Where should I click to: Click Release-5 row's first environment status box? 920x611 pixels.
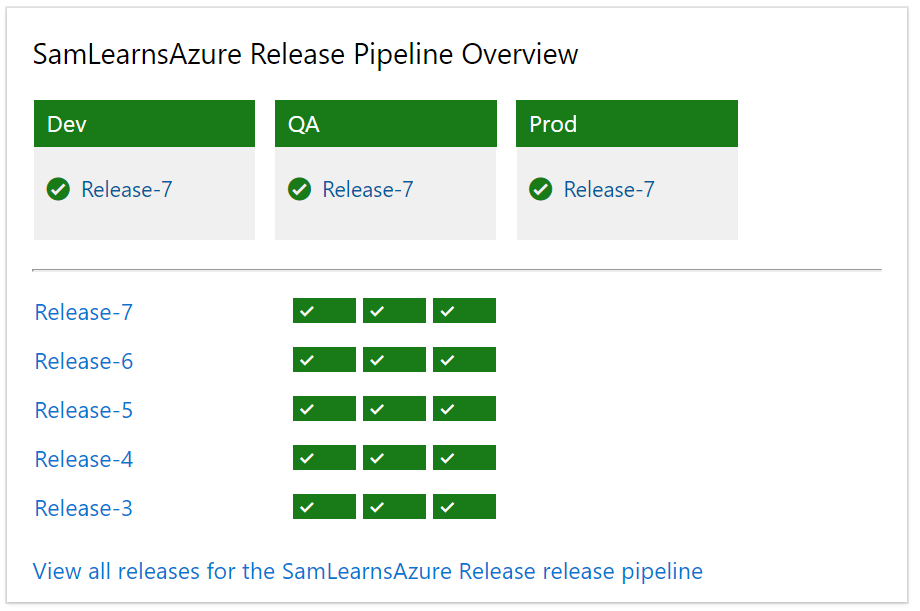coord(324,409)
